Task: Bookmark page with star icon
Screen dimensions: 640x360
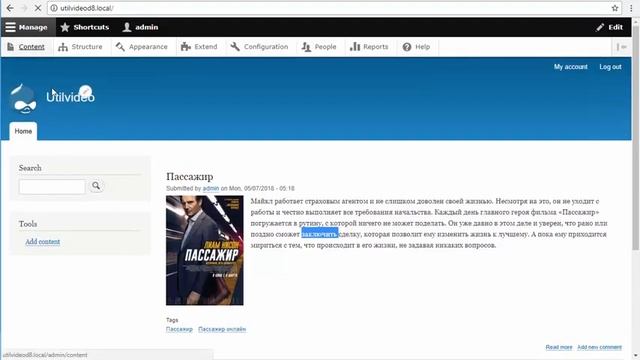Action: (615, 8)
